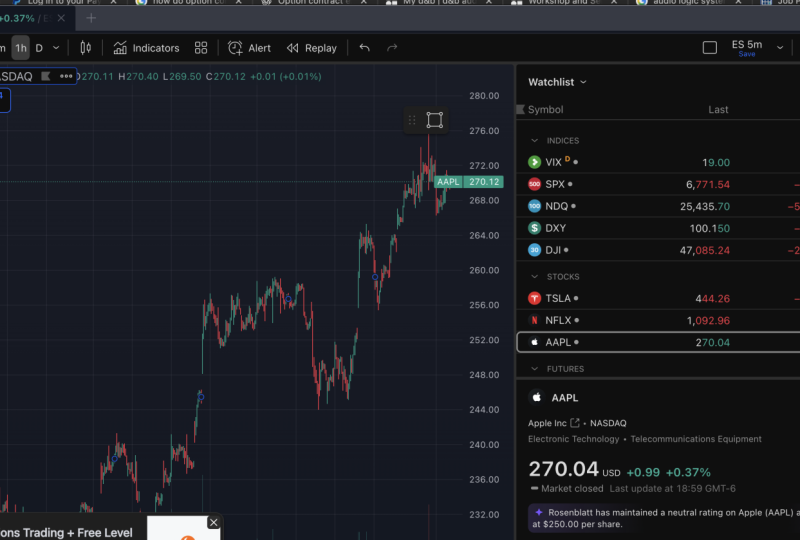The width and height of the screenshot is (800, 540).
Task: Select the D timeframe button
Action: tap(39, 48)
